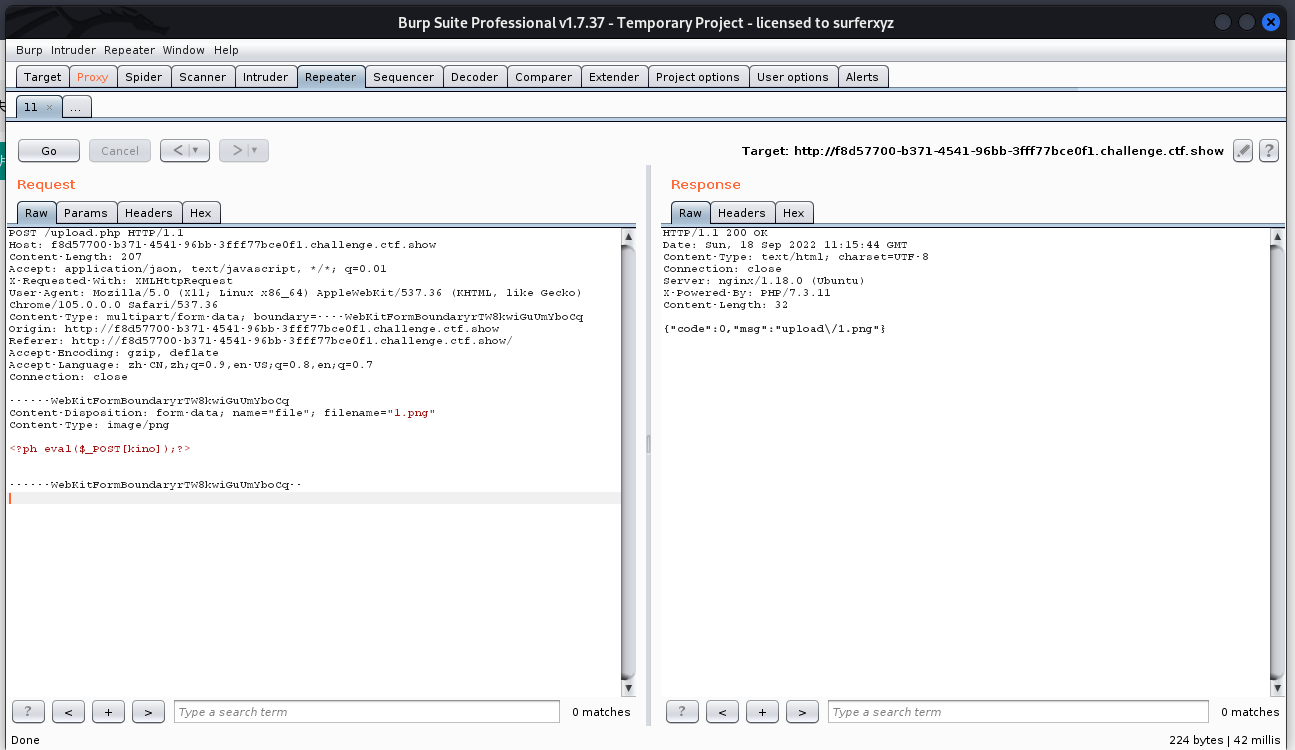The width and height of the screenshot is (1295, 750).
Task: Switch to the Scanner tab
Action: (203, 77)
